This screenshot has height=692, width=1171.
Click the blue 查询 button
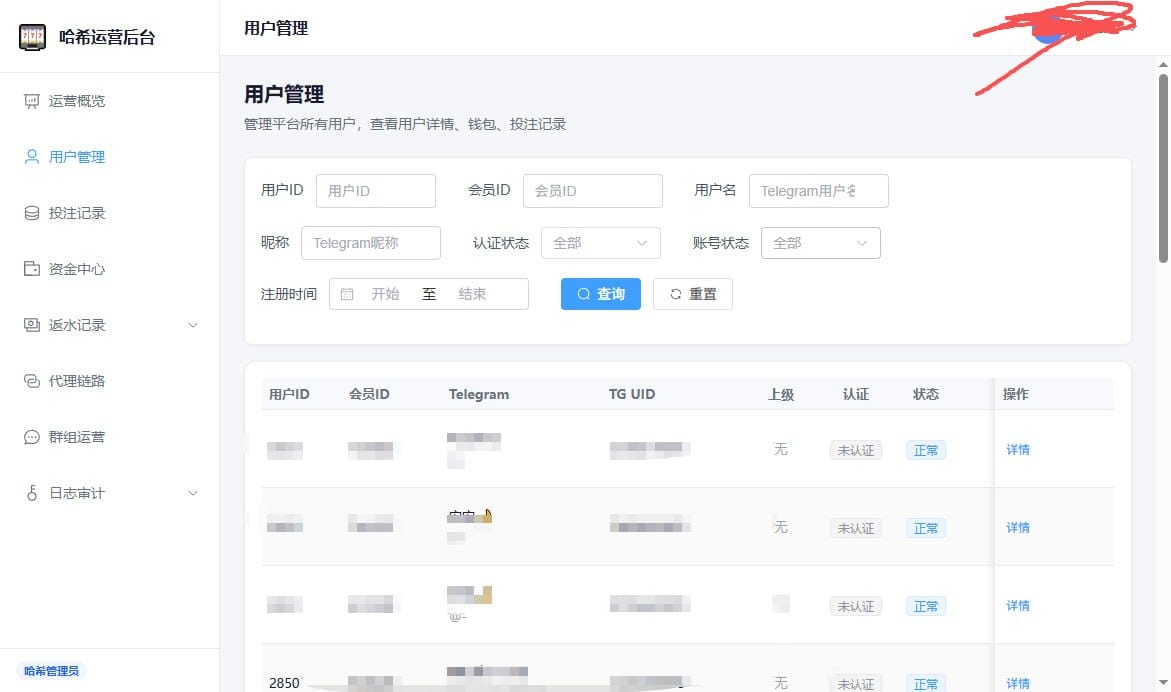[600, 294]
